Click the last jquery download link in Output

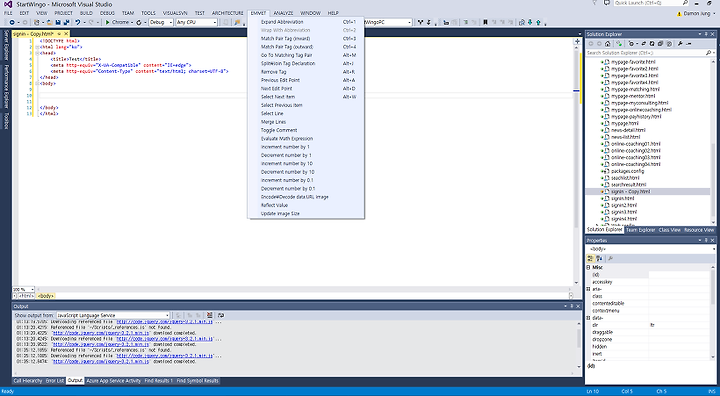coord(101,362)
